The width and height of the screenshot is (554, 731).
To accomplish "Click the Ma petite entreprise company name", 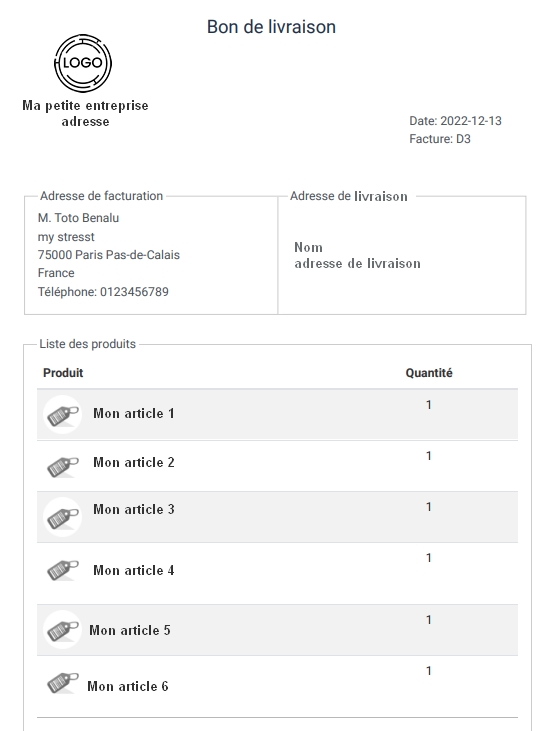I will click(x=85, y=106).
